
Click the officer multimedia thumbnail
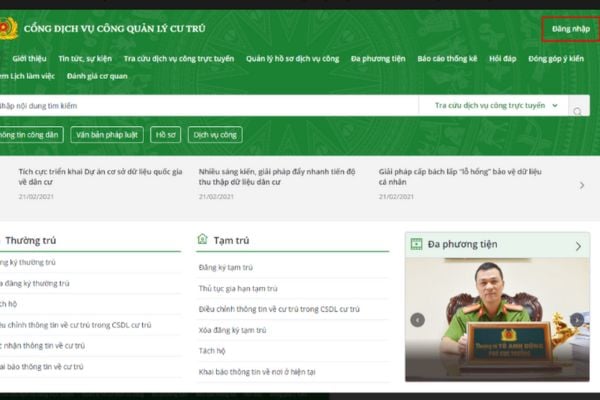[x=497, y=320]
